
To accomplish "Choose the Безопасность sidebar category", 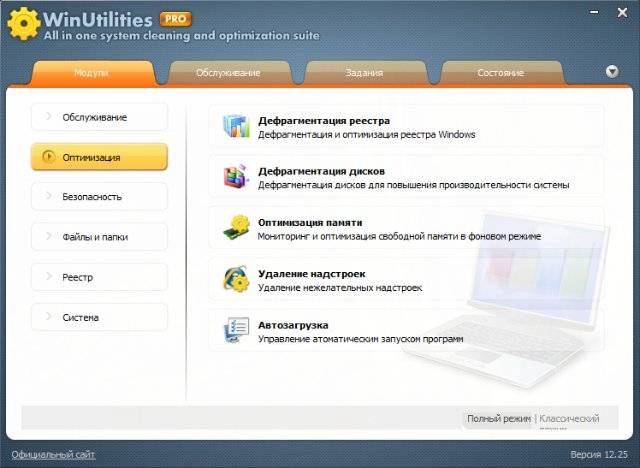I will point(99,197).
